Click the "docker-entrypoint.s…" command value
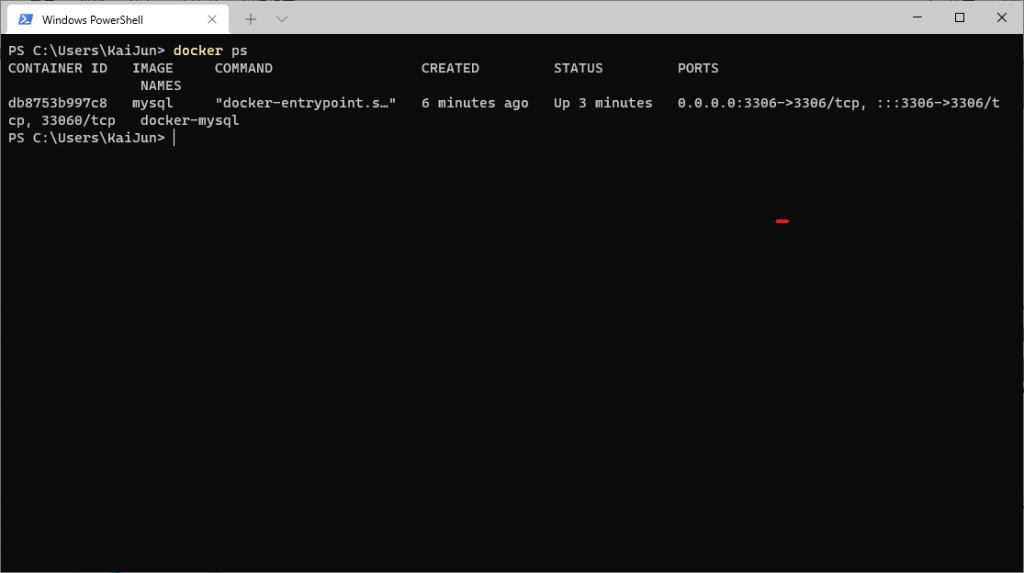Screen dimensions: 1024x573 point(306,103)
